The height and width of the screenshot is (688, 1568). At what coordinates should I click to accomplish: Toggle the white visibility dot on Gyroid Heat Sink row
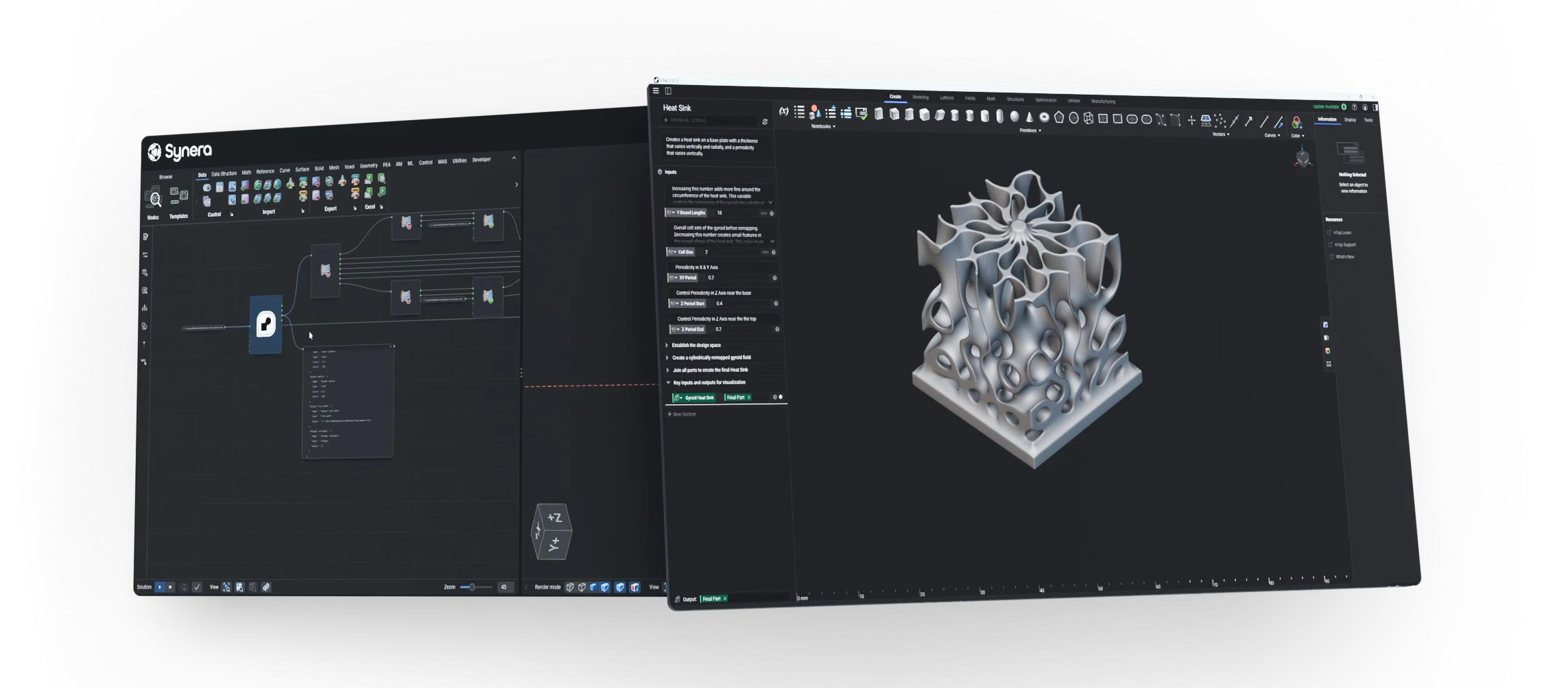pos(781,397)
